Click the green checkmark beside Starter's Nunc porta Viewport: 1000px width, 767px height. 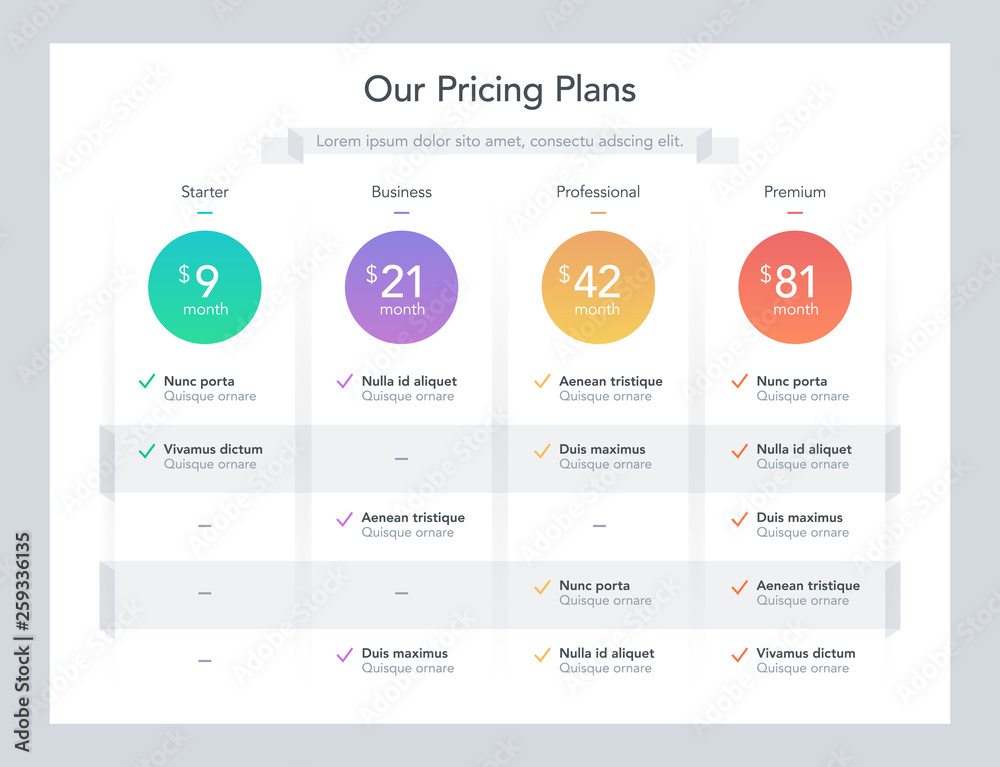147,381
